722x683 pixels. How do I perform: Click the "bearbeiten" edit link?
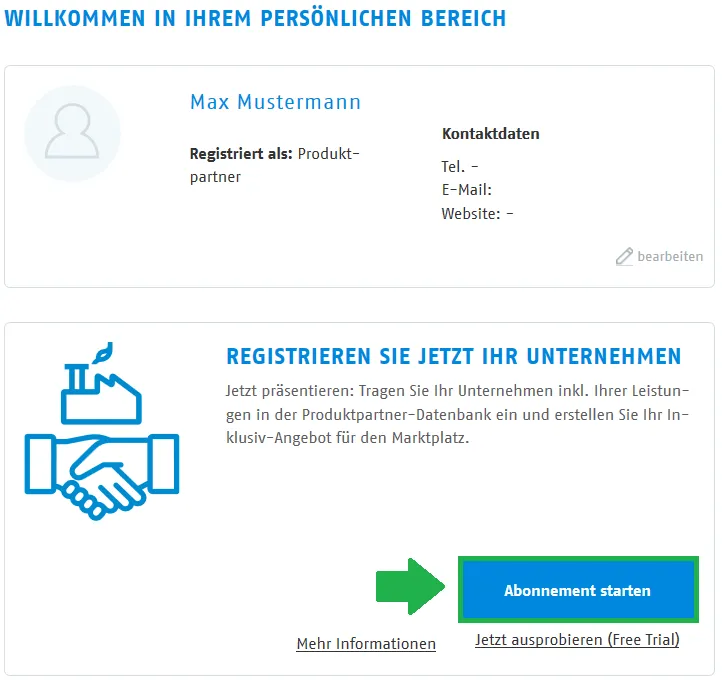(x=670, y=257)
